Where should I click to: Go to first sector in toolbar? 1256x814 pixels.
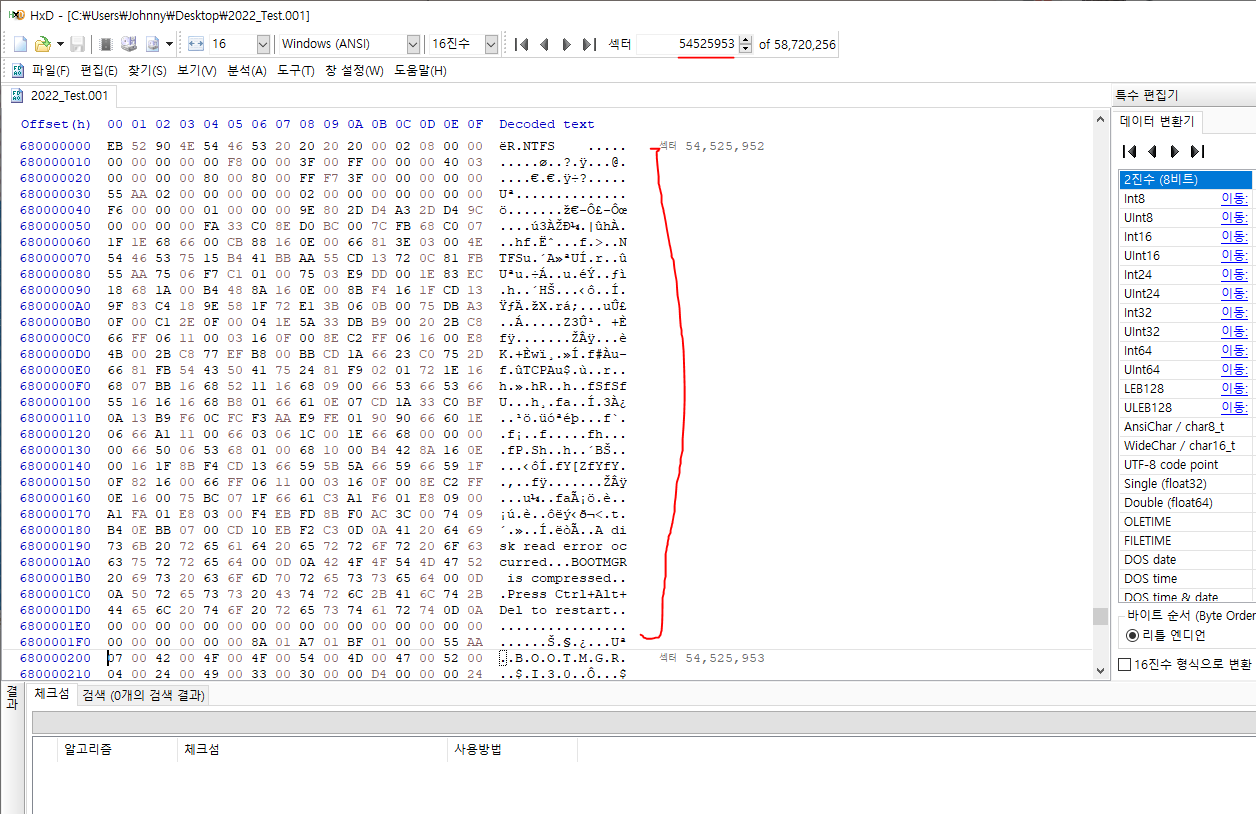tap(521, 44)
